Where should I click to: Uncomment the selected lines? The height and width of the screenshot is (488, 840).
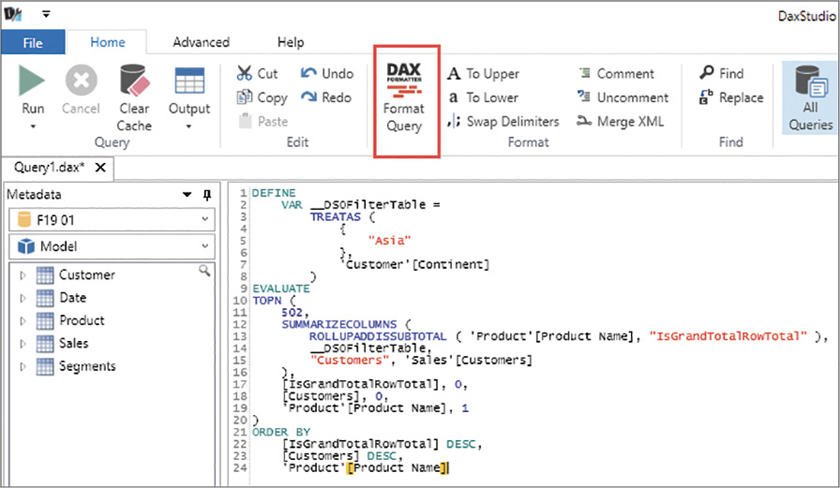click(622, 97)
